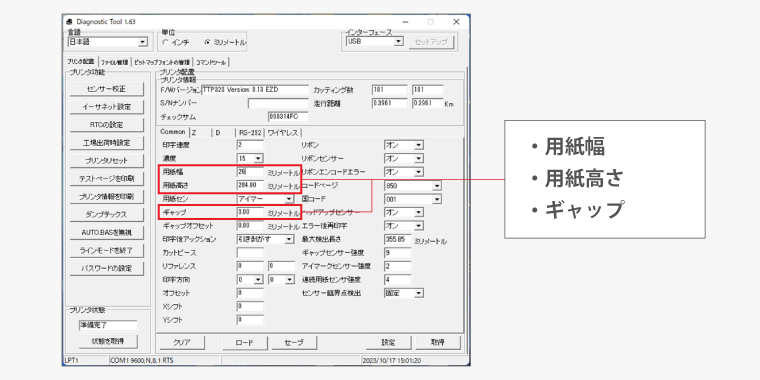Select the ミリメートル unit radio button
Screen dimensions: 760x380
207,43
